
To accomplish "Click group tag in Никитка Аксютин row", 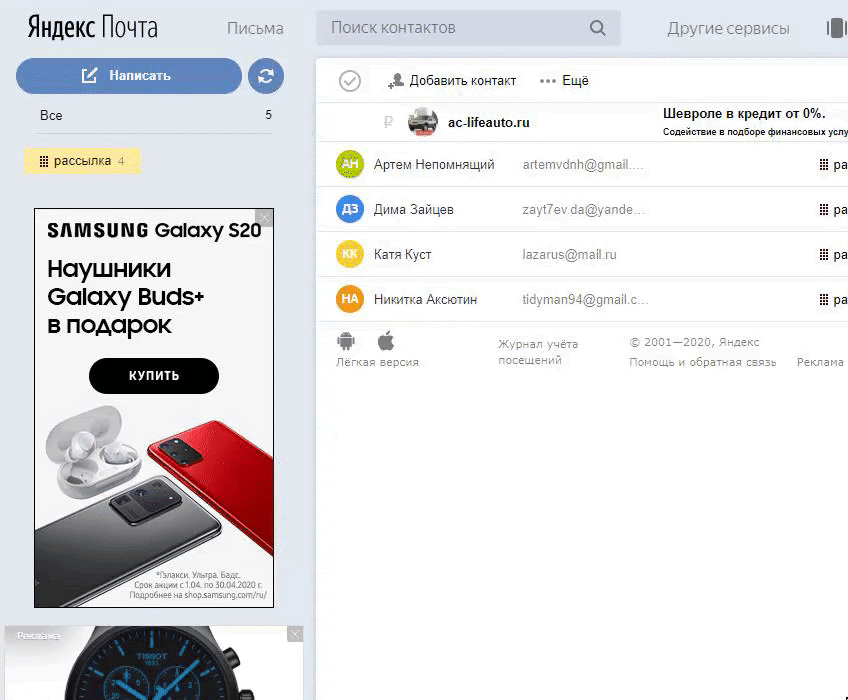I will (833, 299).
